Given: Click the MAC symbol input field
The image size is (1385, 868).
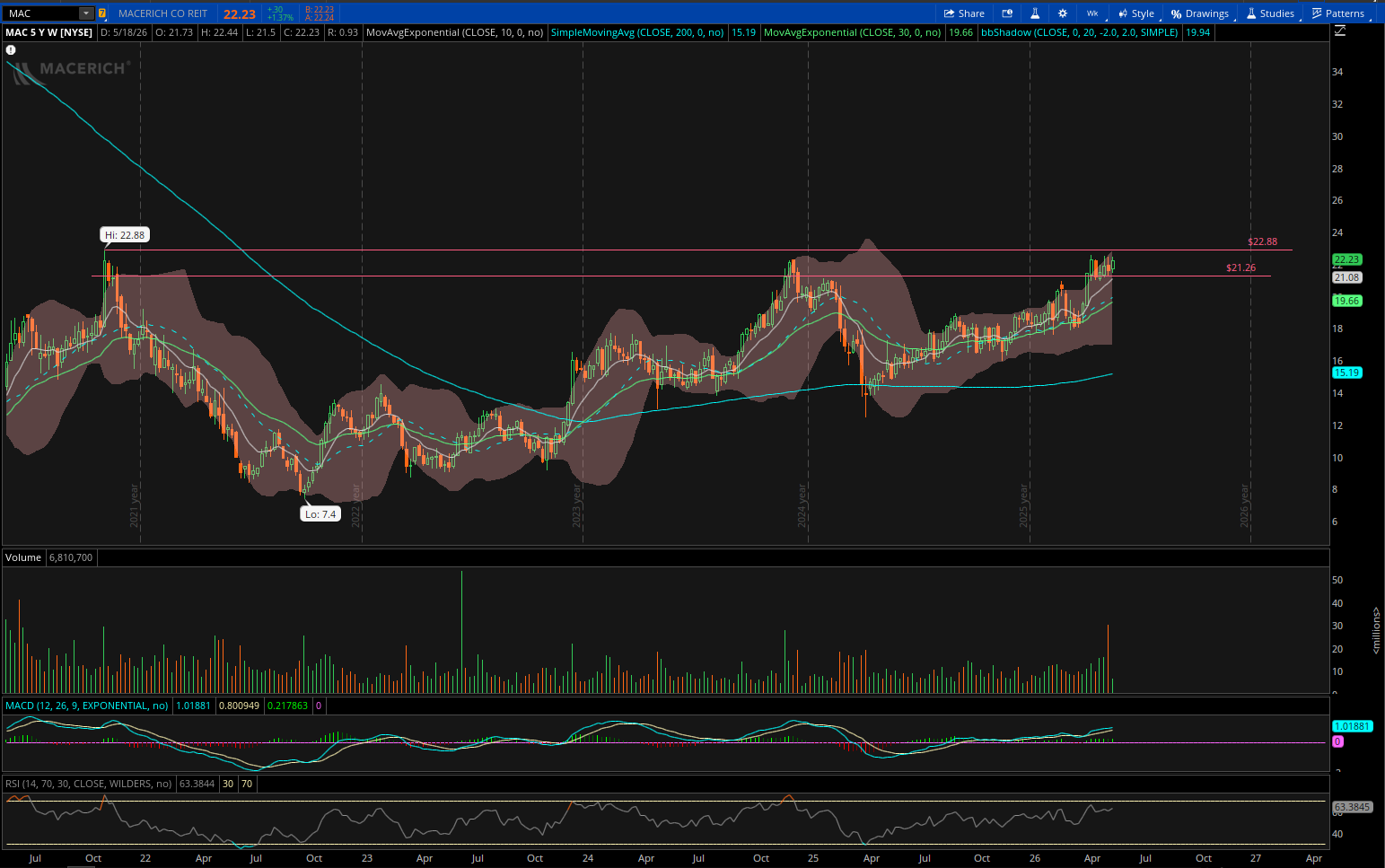Looking at the screenshot, I should click(x=42, y=13).
